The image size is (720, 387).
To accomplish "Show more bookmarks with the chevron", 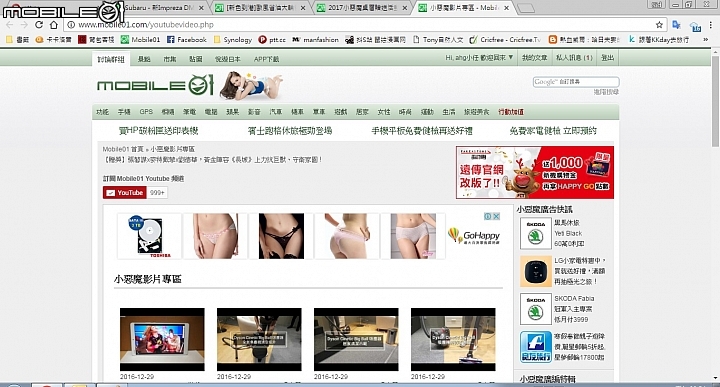I will tap(706, 40).
